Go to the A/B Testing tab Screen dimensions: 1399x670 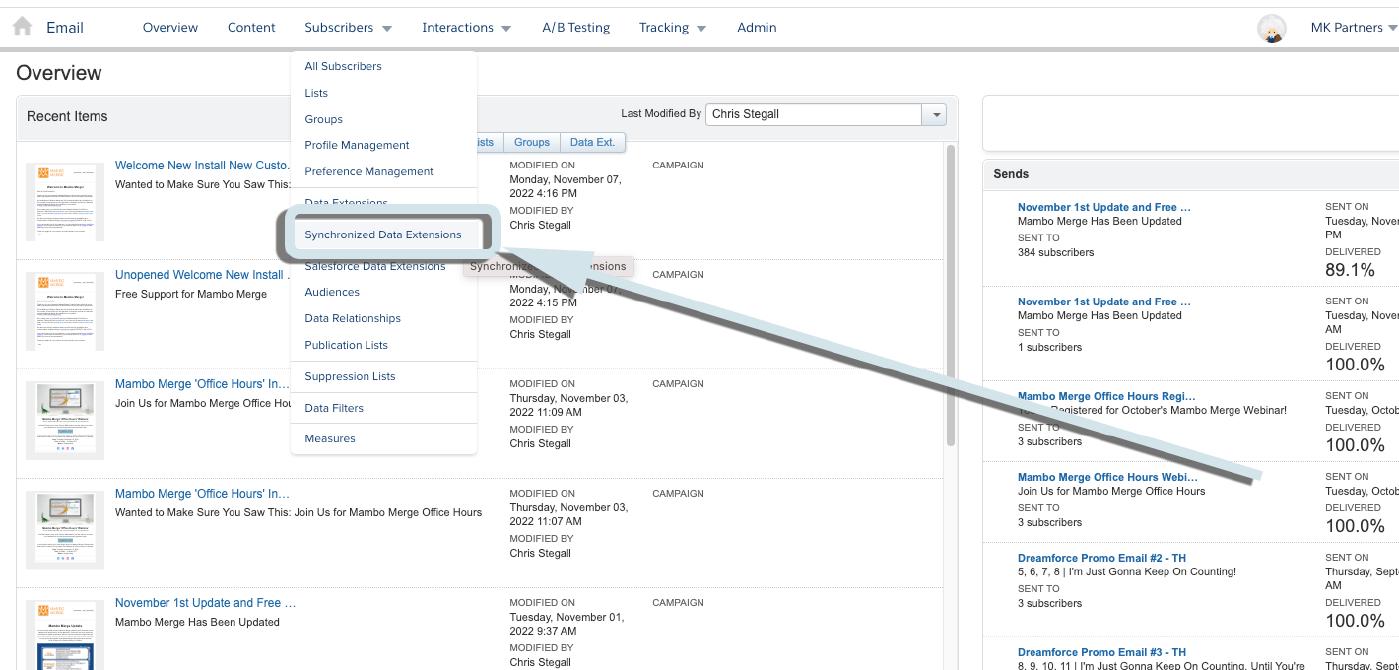coord(576,28)
